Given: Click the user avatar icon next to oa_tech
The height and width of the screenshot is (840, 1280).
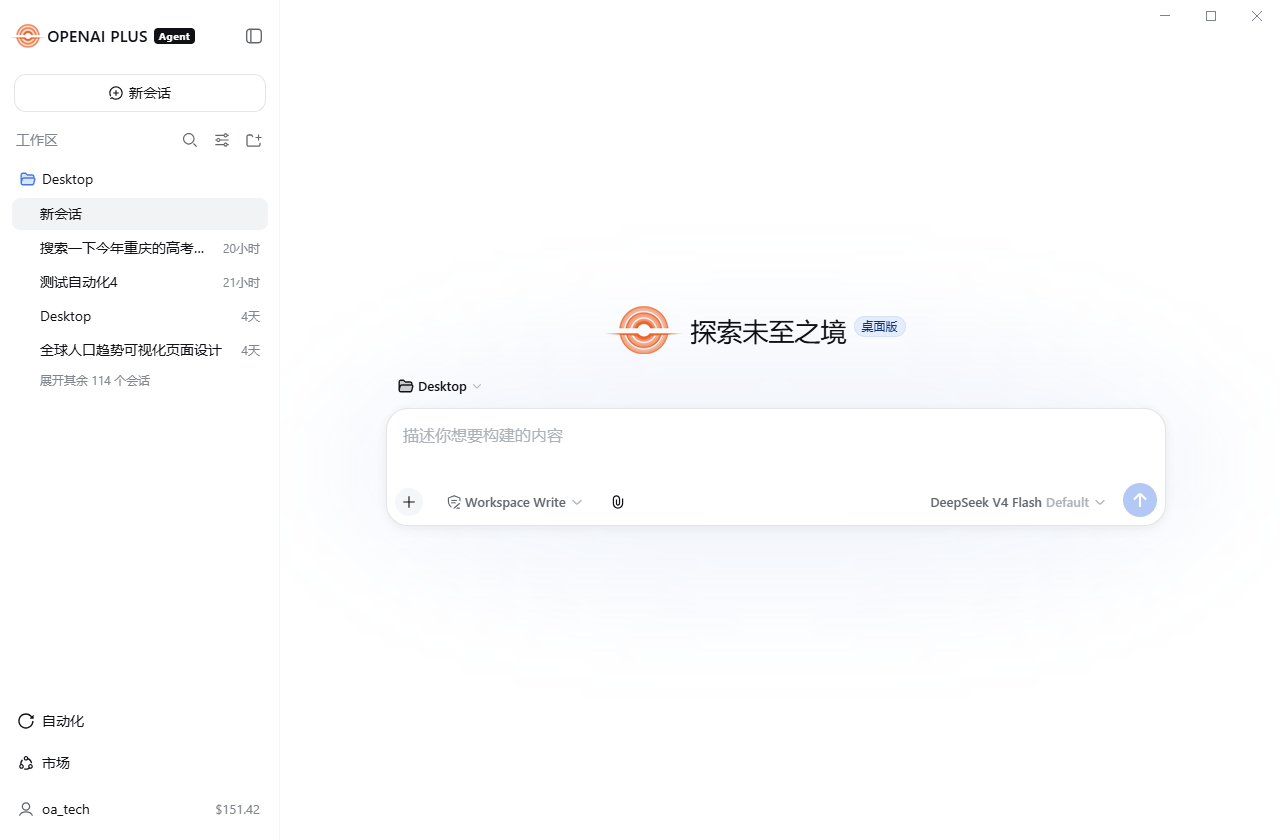Looking at the screenshot, I should [x=27, y=809].
